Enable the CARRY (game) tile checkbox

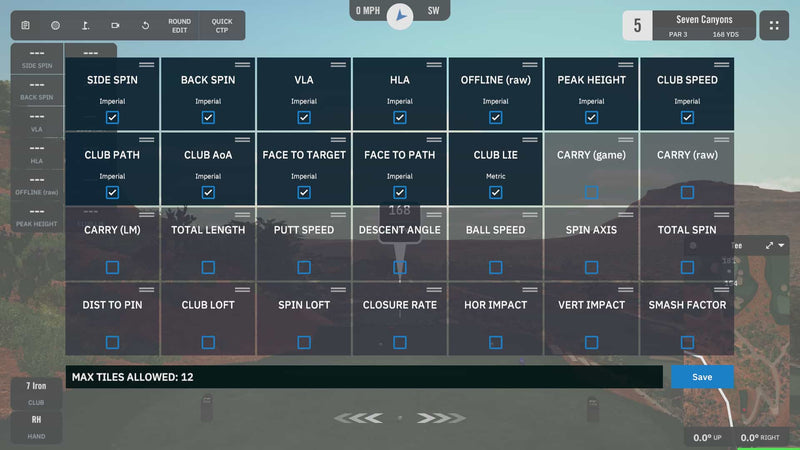point(591,193)
